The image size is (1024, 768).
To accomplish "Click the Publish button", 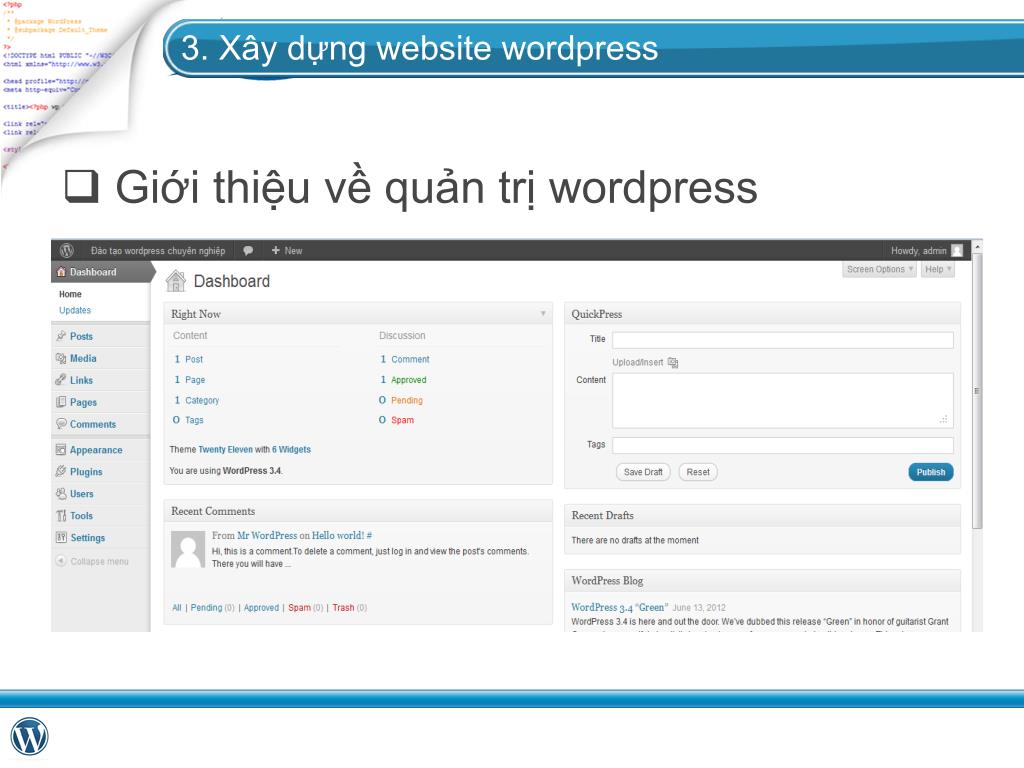I will (x=931, y=472).
